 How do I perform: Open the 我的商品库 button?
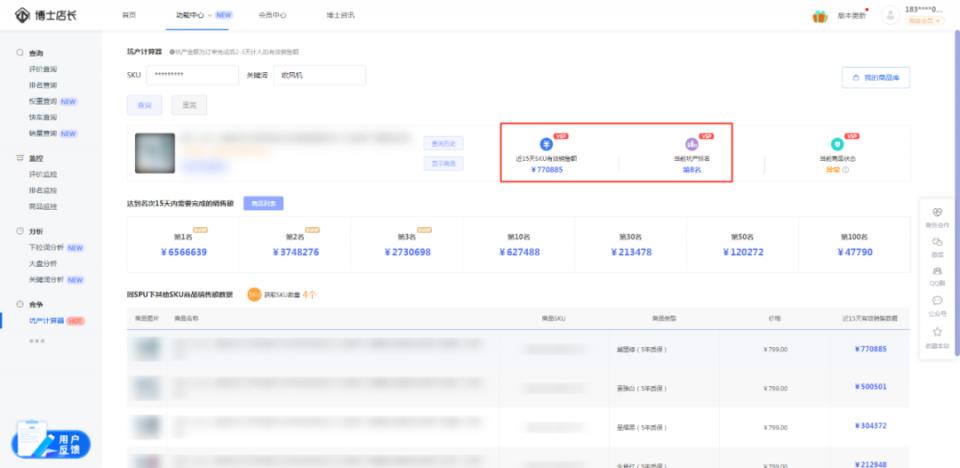coord(876,78)
